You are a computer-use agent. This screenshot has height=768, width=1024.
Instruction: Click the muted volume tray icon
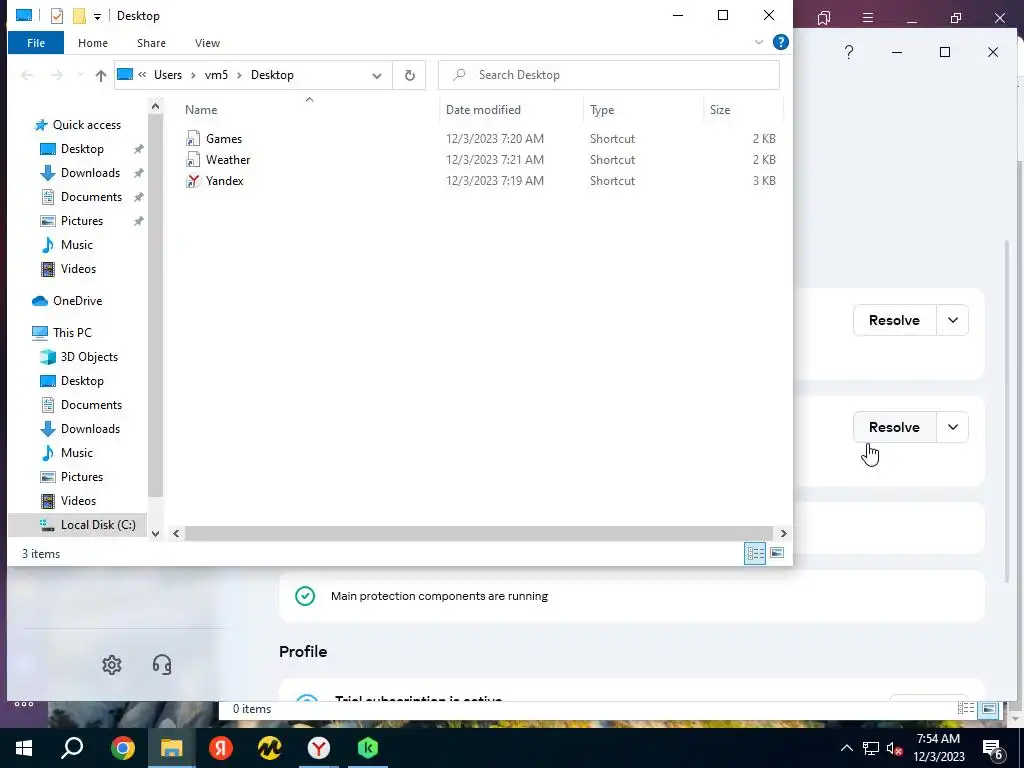point(894,748)
